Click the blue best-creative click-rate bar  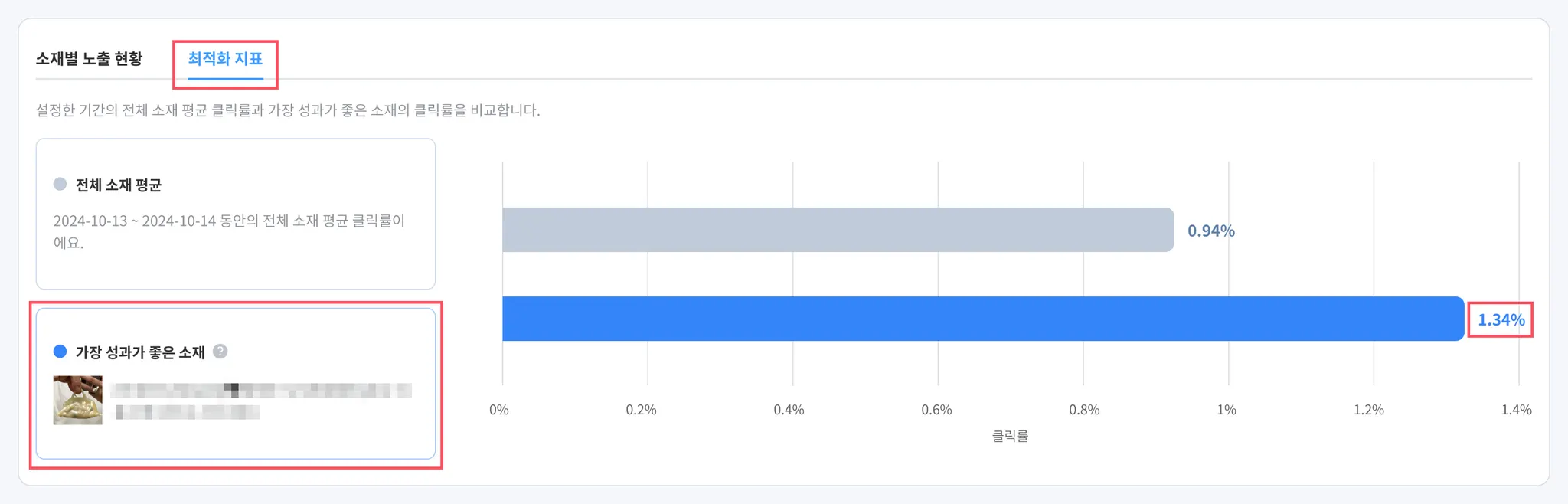982,319
